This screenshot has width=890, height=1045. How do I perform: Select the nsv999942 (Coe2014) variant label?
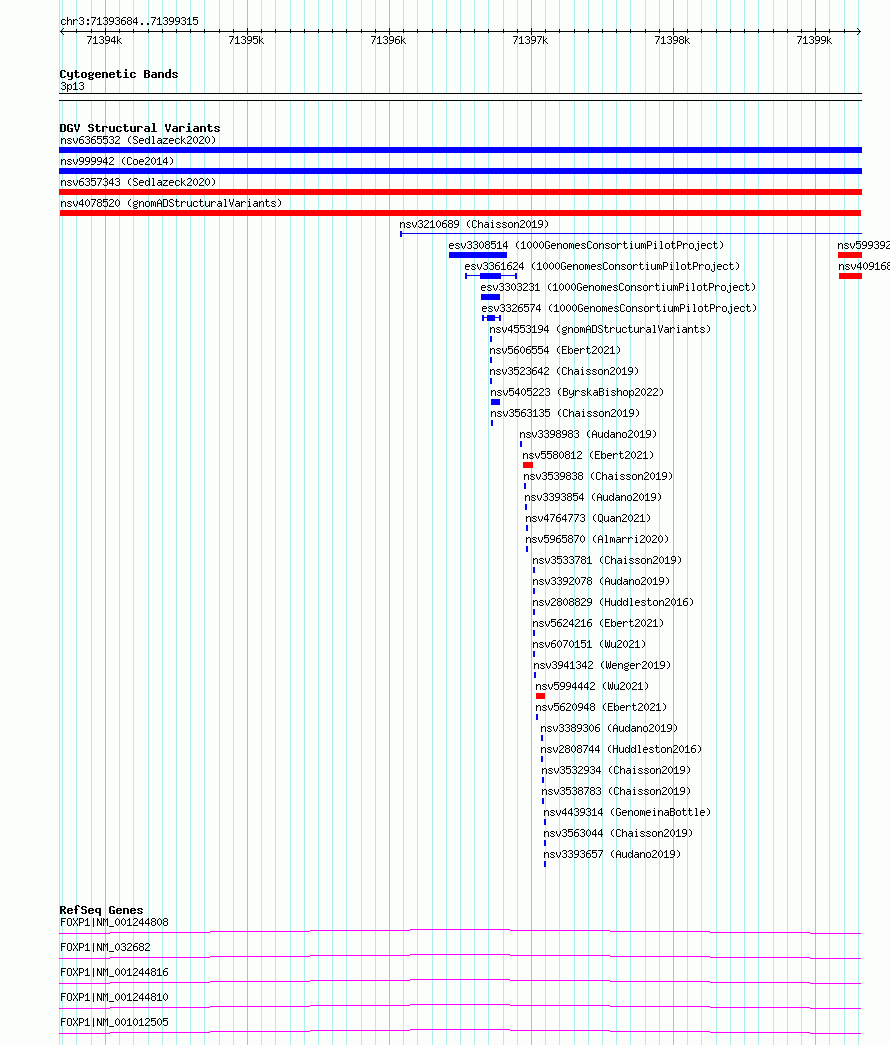click(117, 161)
